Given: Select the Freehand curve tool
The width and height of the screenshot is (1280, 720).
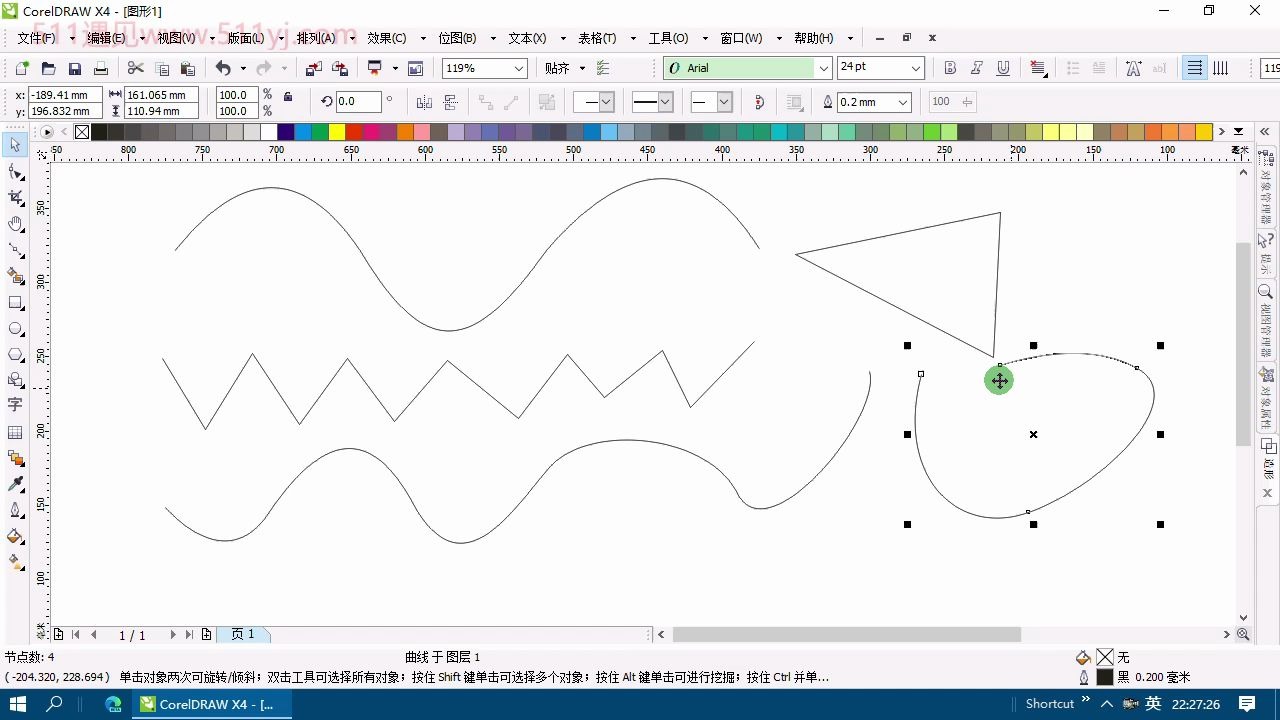Looking at the screenshot, I should coord(15,250).
